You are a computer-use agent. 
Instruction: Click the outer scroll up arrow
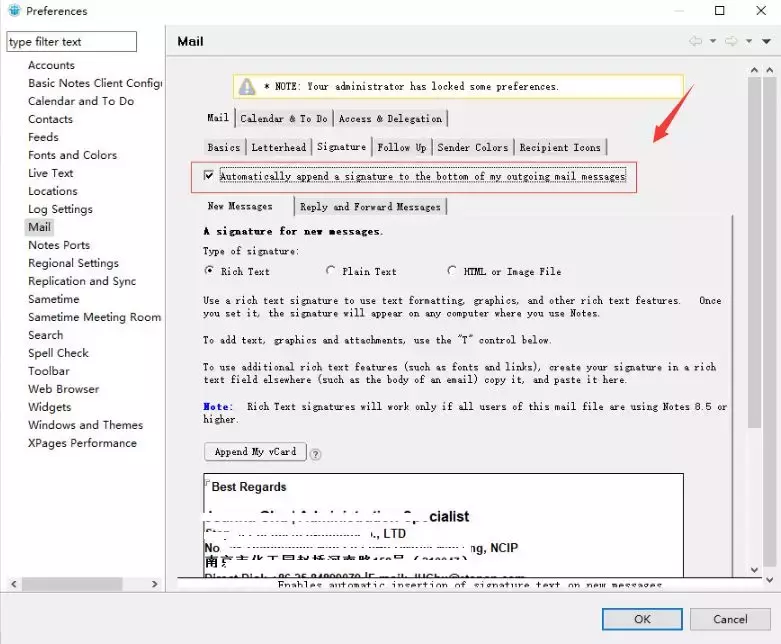(770, 70)
